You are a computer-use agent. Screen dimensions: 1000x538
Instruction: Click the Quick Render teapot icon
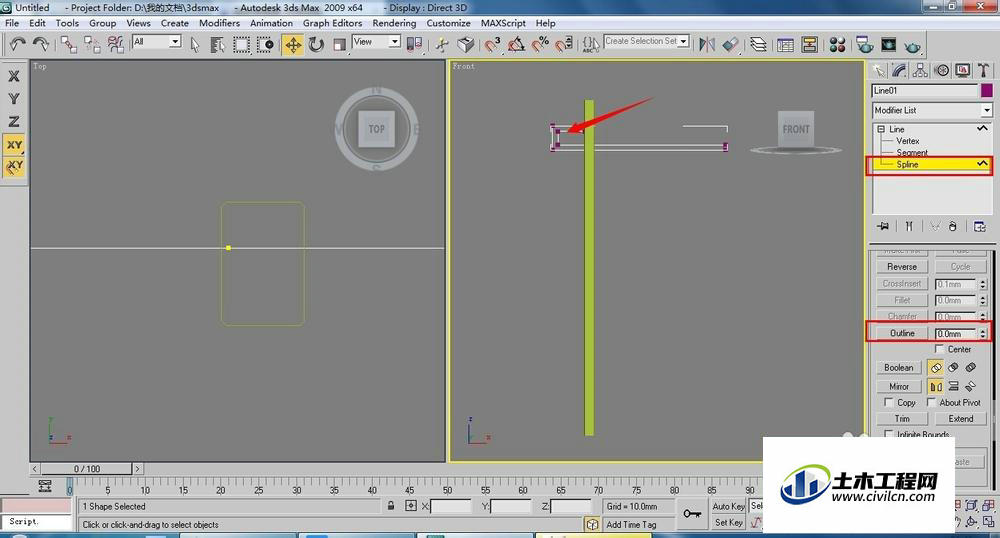click(x=913, y=44)
